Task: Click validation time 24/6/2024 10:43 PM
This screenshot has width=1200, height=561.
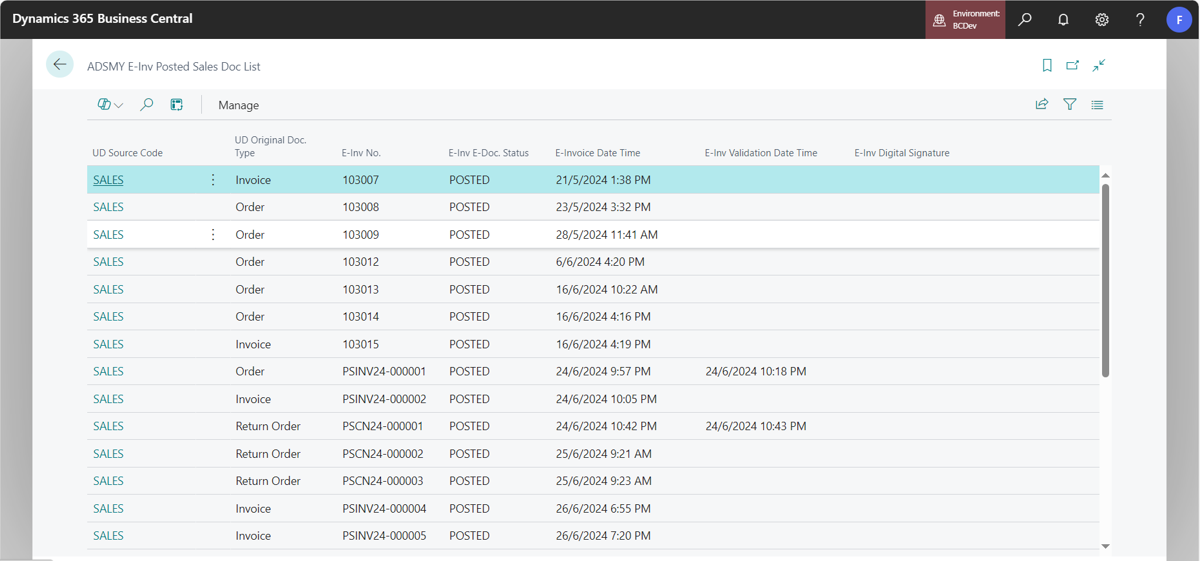Action: click(x=756, y=426)
